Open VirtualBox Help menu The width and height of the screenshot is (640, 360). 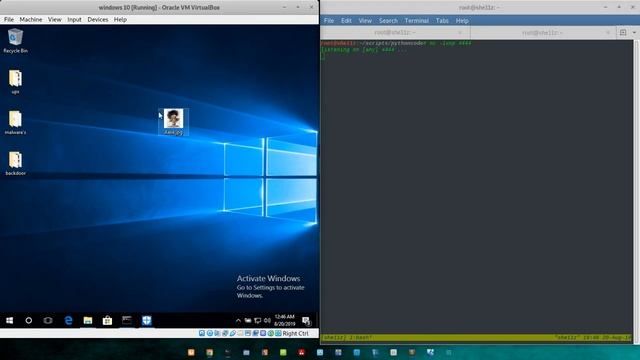[x=120, y=19]
